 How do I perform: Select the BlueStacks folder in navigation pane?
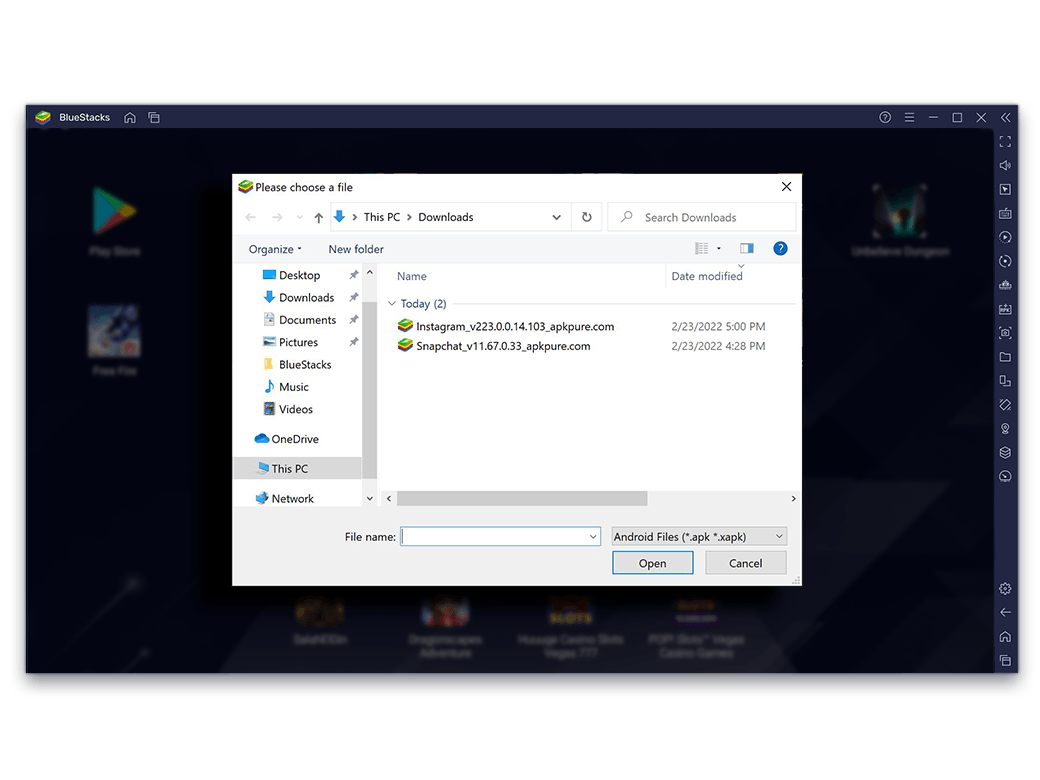click(x=305, y=365)
